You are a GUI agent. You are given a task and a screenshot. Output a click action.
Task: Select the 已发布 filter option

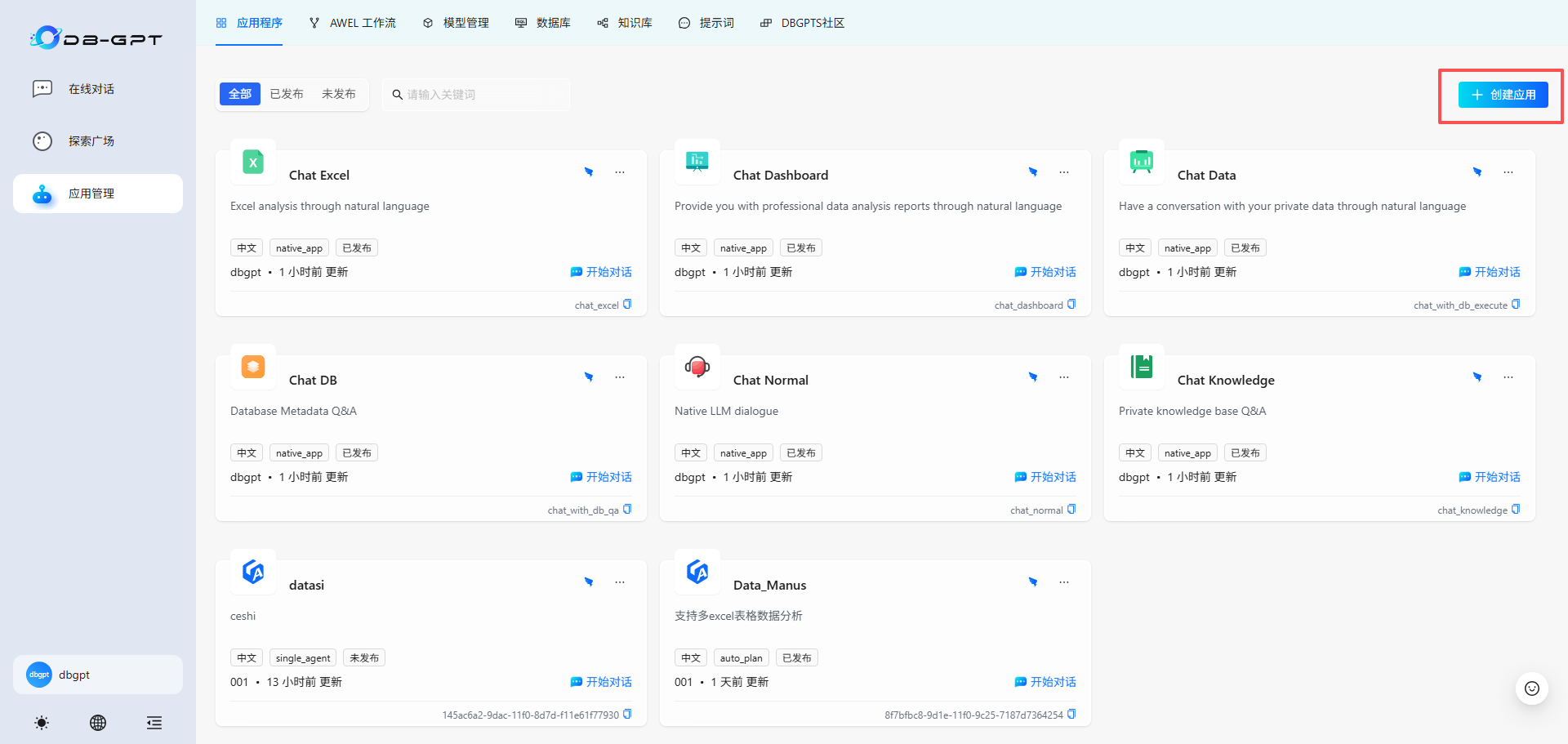pos(287,95)
